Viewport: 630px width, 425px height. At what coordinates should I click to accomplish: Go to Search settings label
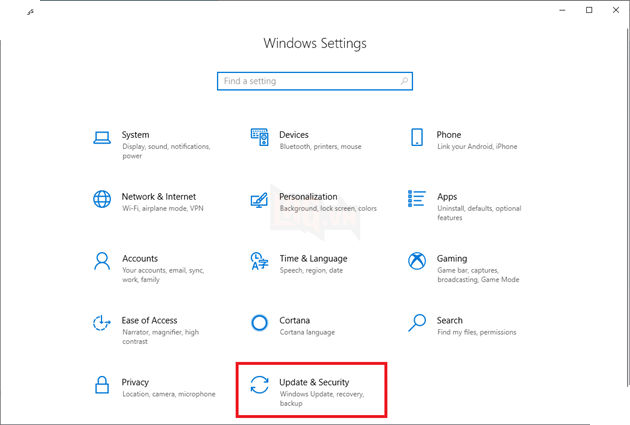pos(450,321)
